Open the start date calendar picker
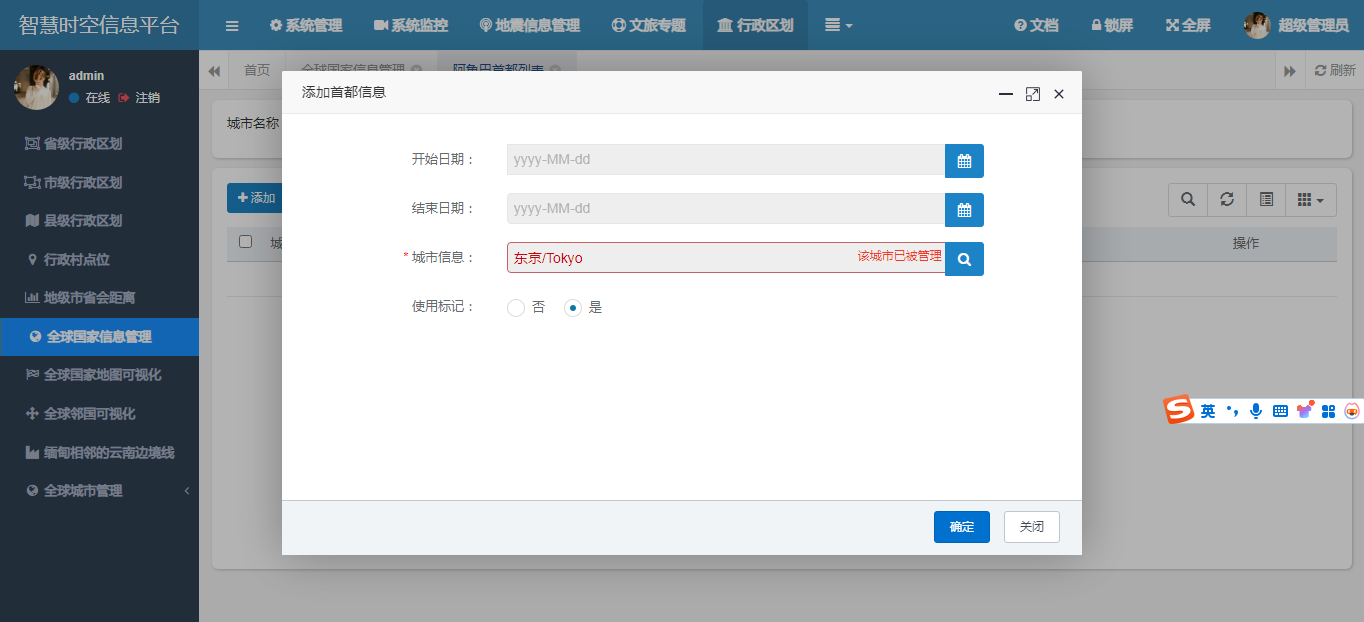1364x622 pixels. coord(964,160)
